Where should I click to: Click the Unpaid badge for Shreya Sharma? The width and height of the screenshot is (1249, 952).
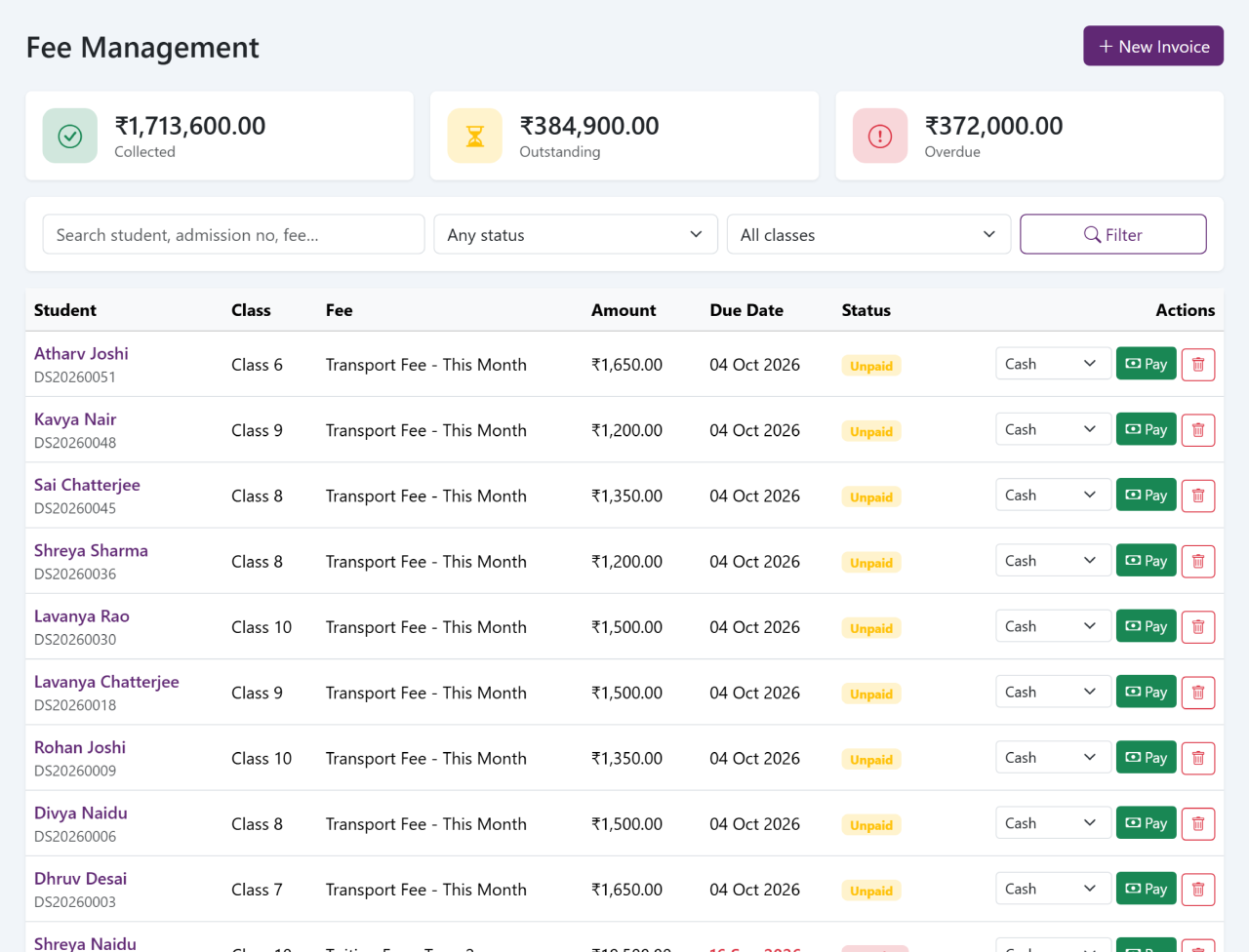point(871,563)
